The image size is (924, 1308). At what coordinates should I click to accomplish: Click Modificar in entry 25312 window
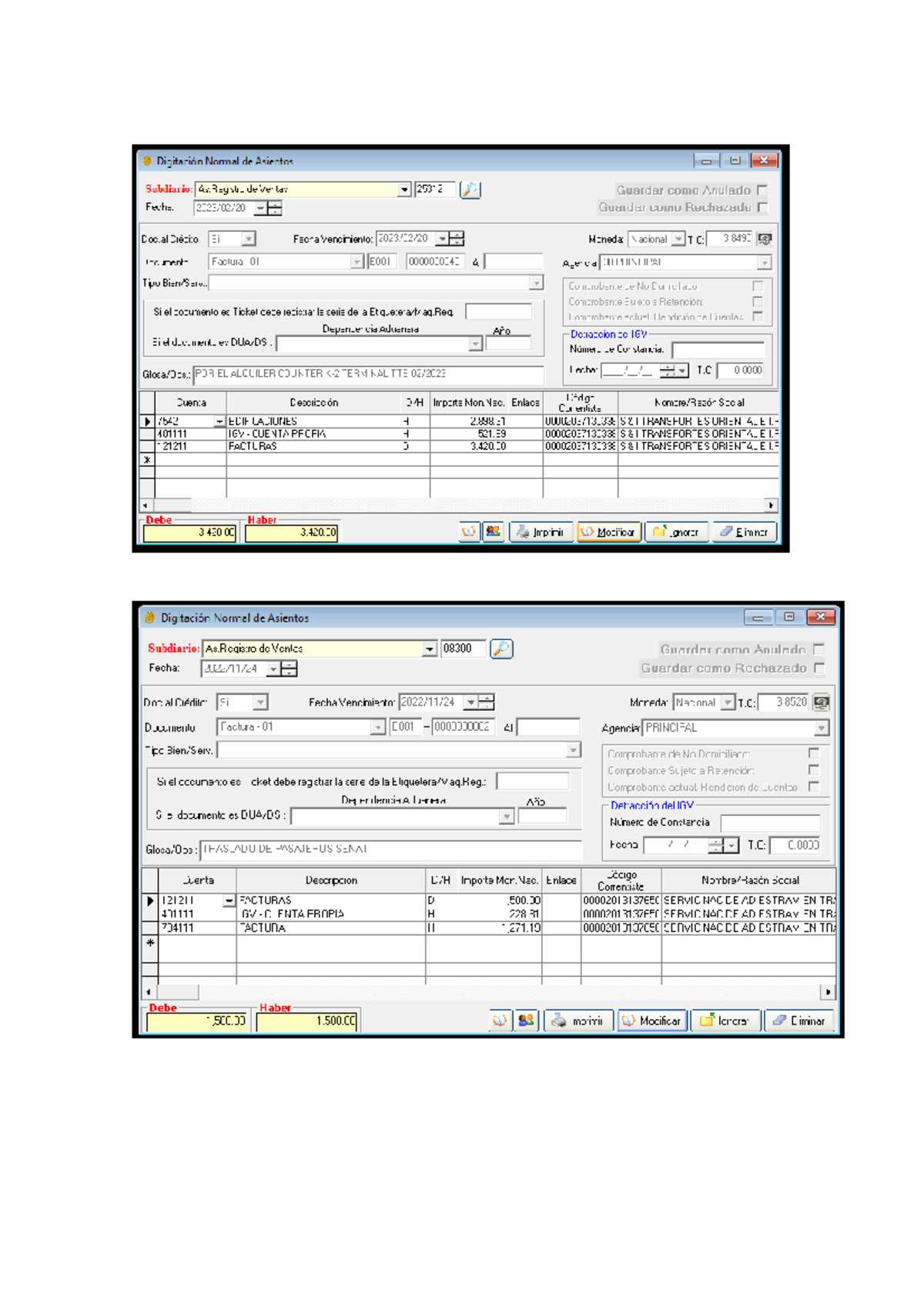coord(609,532)
